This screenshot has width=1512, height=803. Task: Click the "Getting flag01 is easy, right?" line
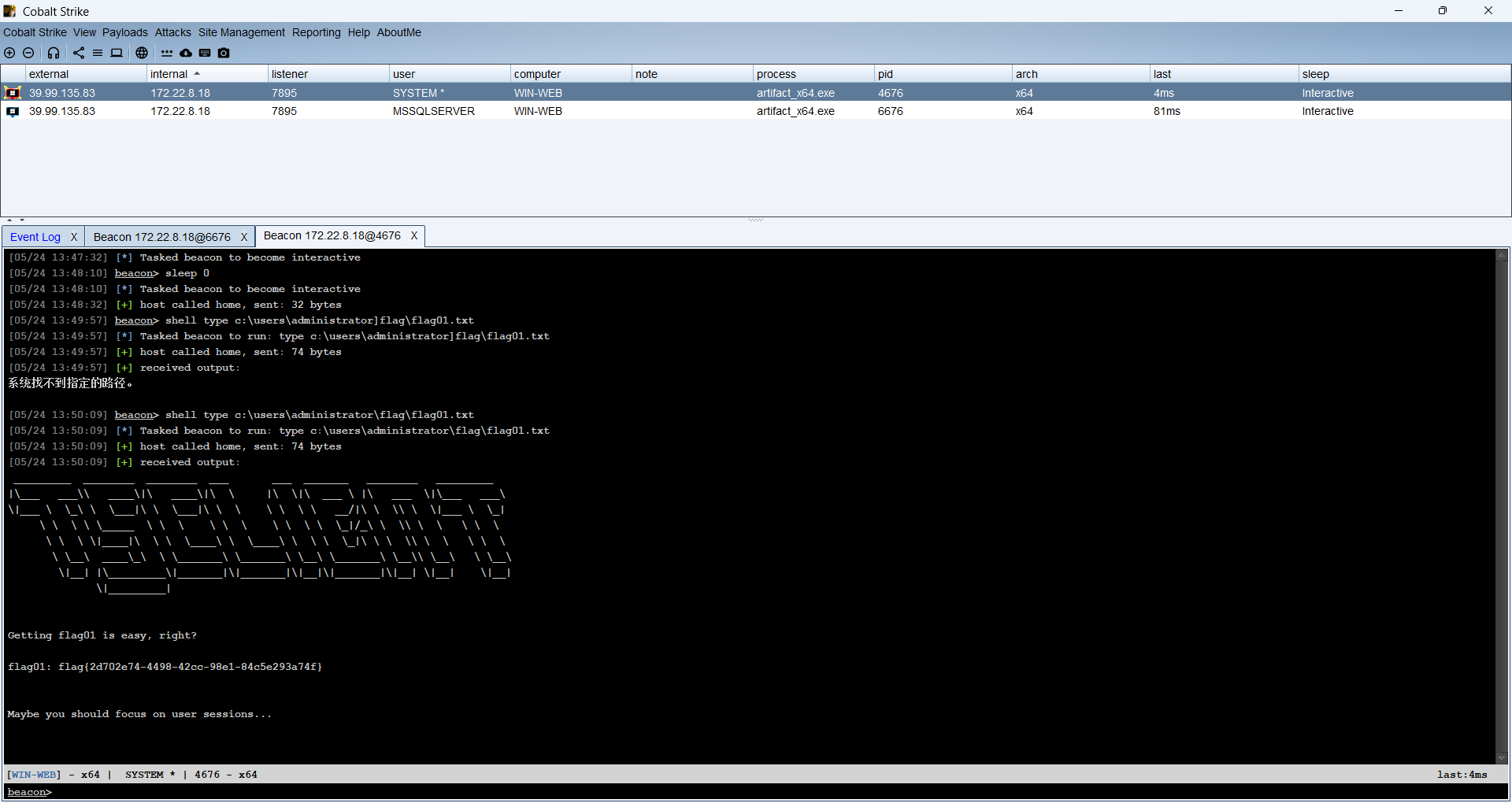pos(102,635)
